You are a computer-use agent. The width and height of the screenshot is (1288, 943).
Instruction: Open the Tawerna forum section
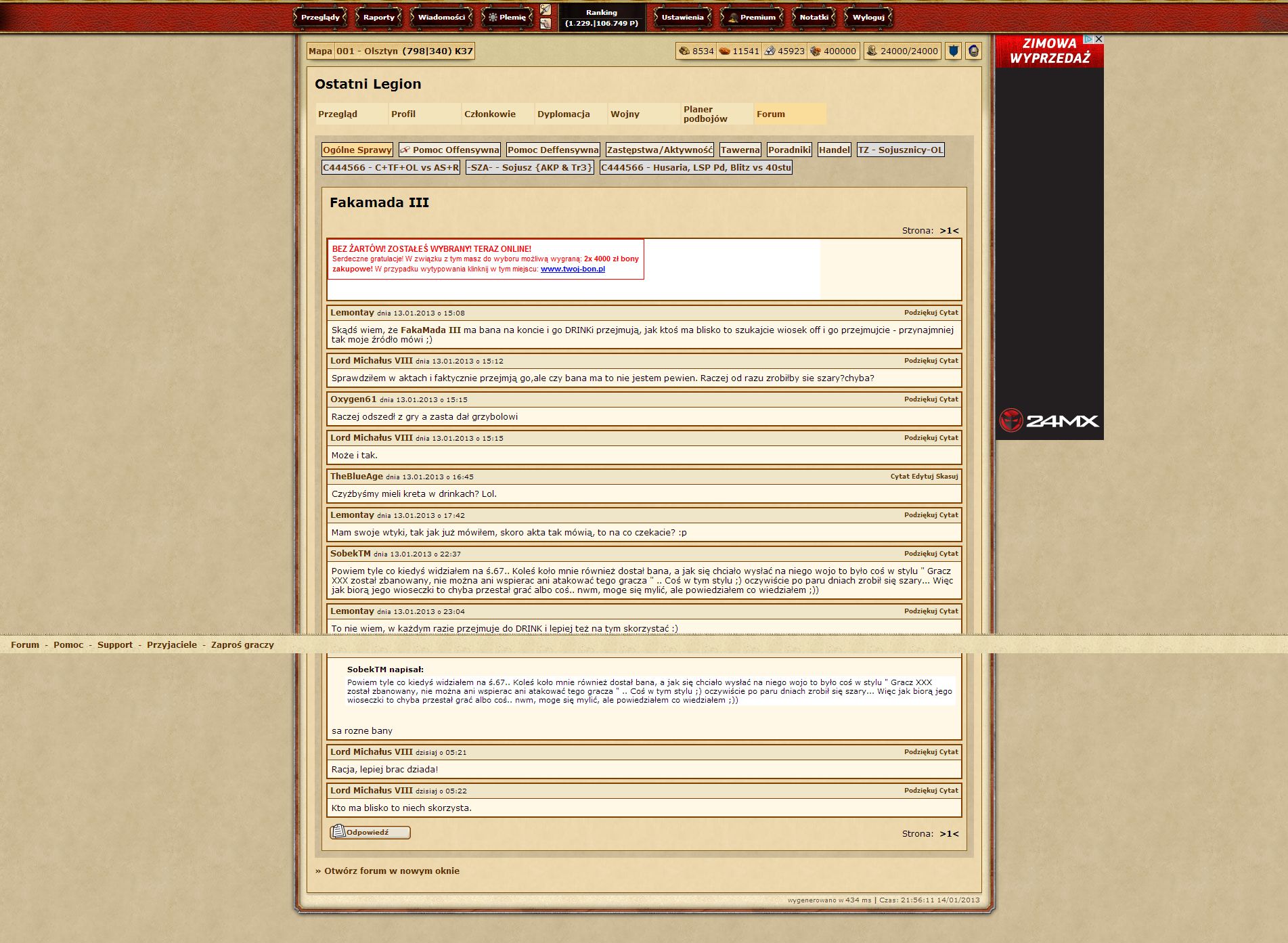[740, 150]
